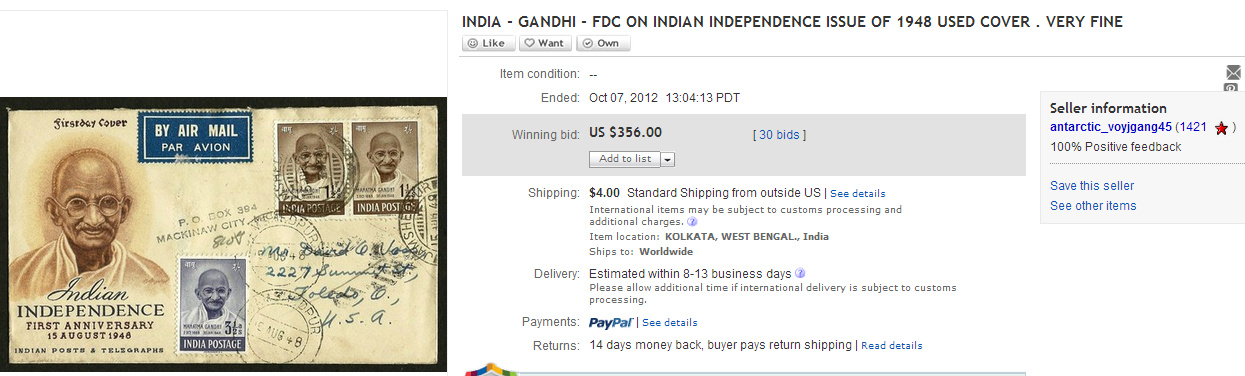Click the Add to list button
This screenshot has height=376, width=1245.
click(x=625, y=159)
